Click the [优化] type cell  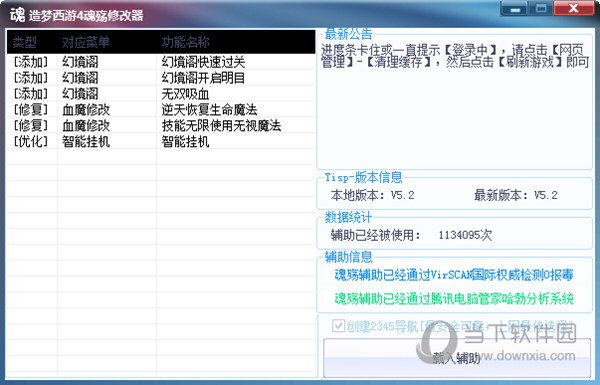pyautogui.click(x=31, y=142)
